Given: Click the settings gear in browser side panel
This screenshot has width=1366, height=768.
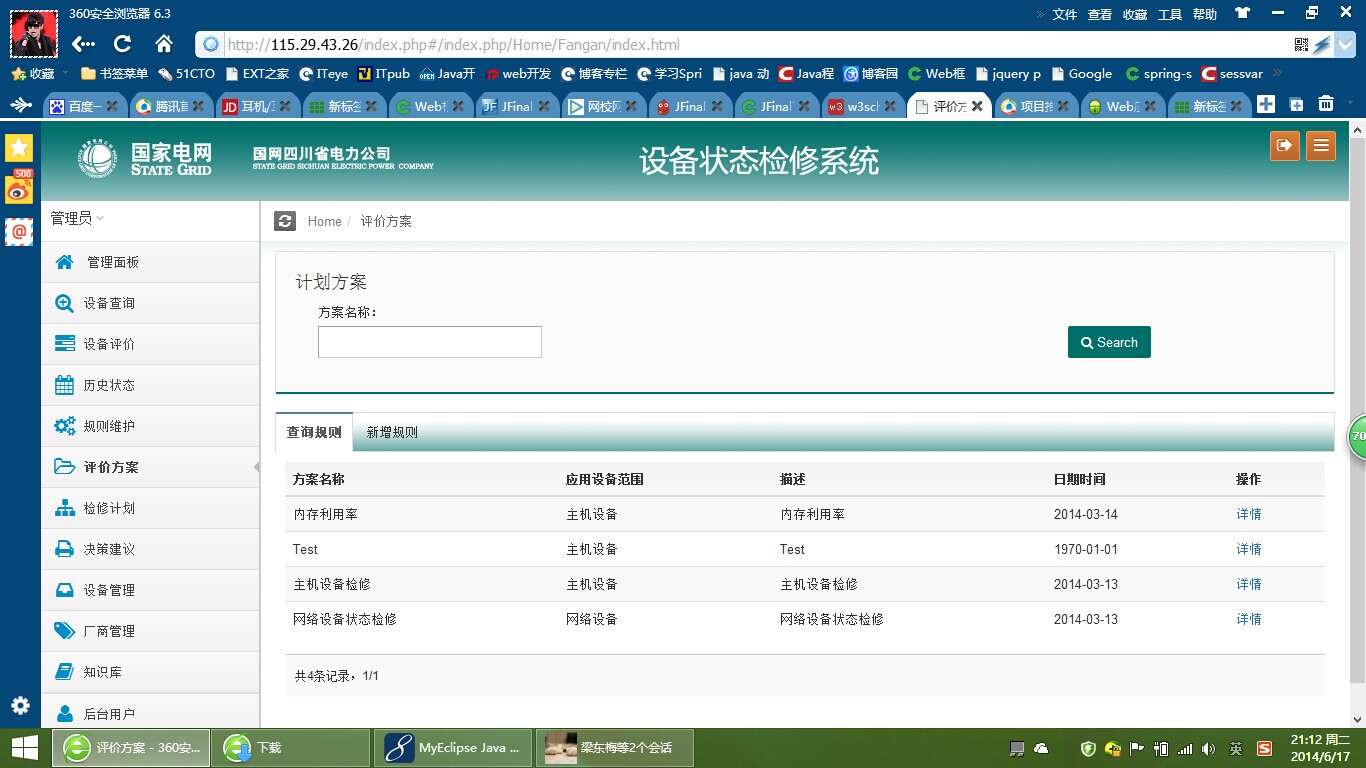Looking at the screenshot, I should (20, 705).
